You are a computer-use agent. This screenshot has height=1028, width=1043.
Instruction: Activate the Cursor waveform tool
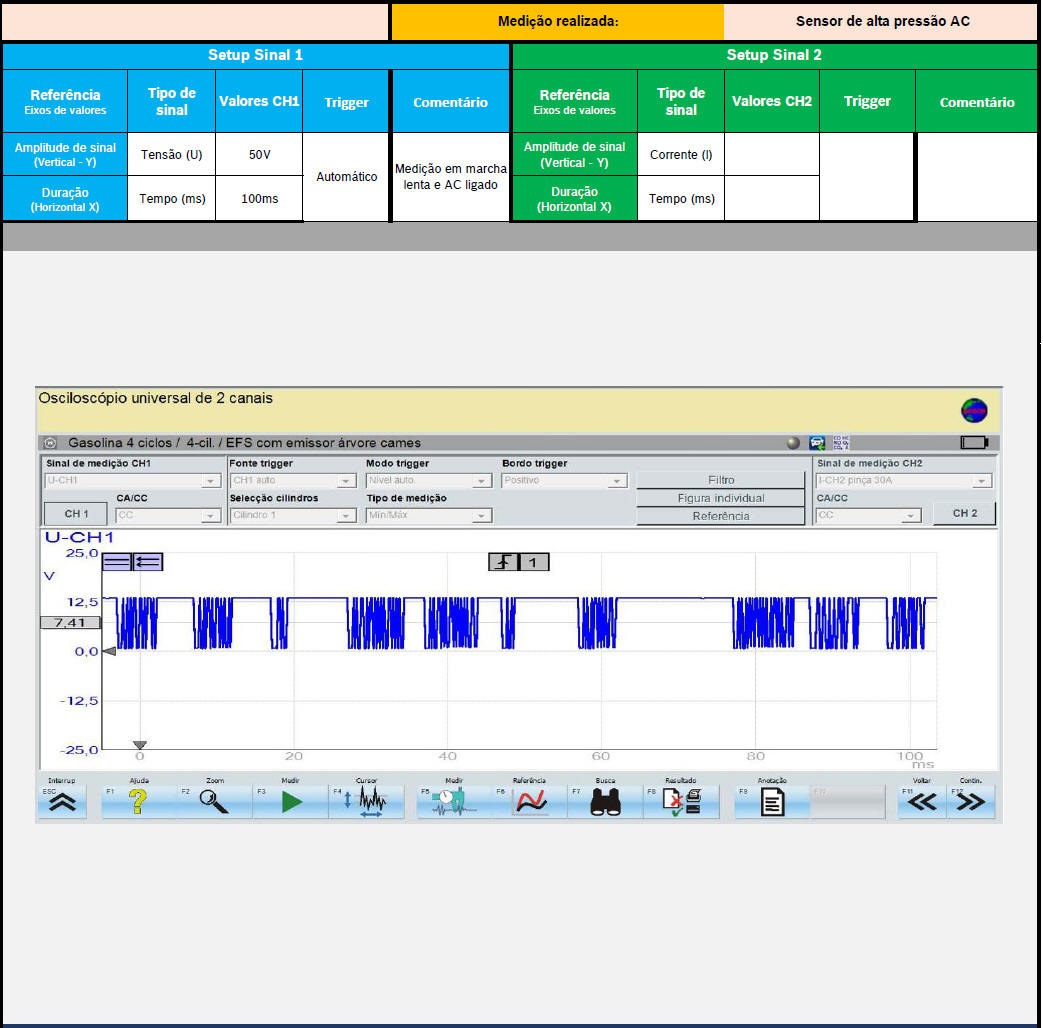pos(371,802)
